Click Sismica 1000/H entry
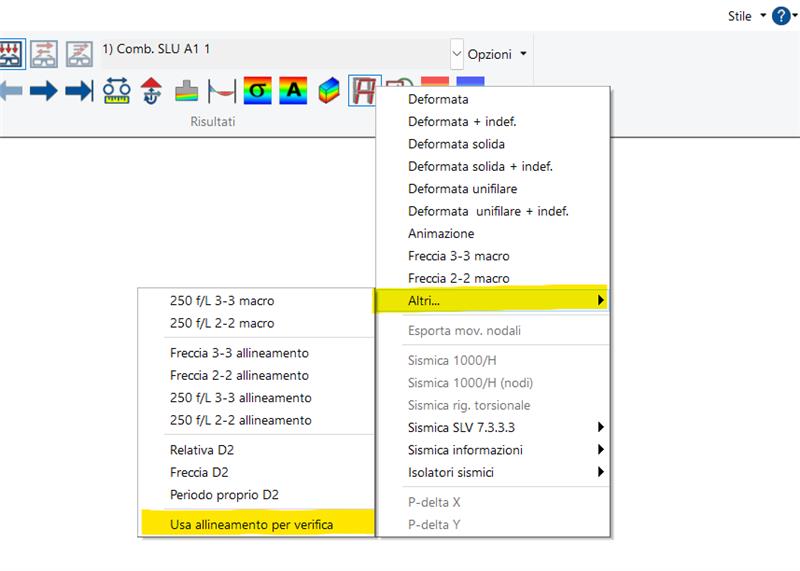The width and height of the screenshot is (800, 571). click(493, 360)
